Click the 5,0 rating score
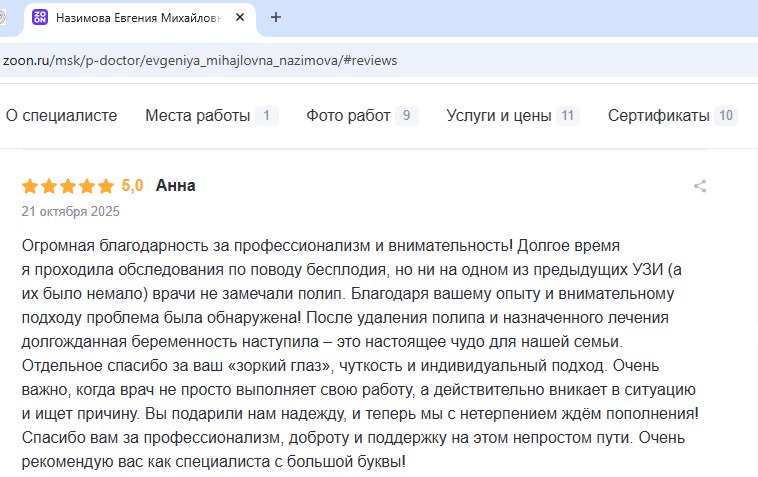The height and width of the screenshot is (477, 758). [x=132, y=185]
